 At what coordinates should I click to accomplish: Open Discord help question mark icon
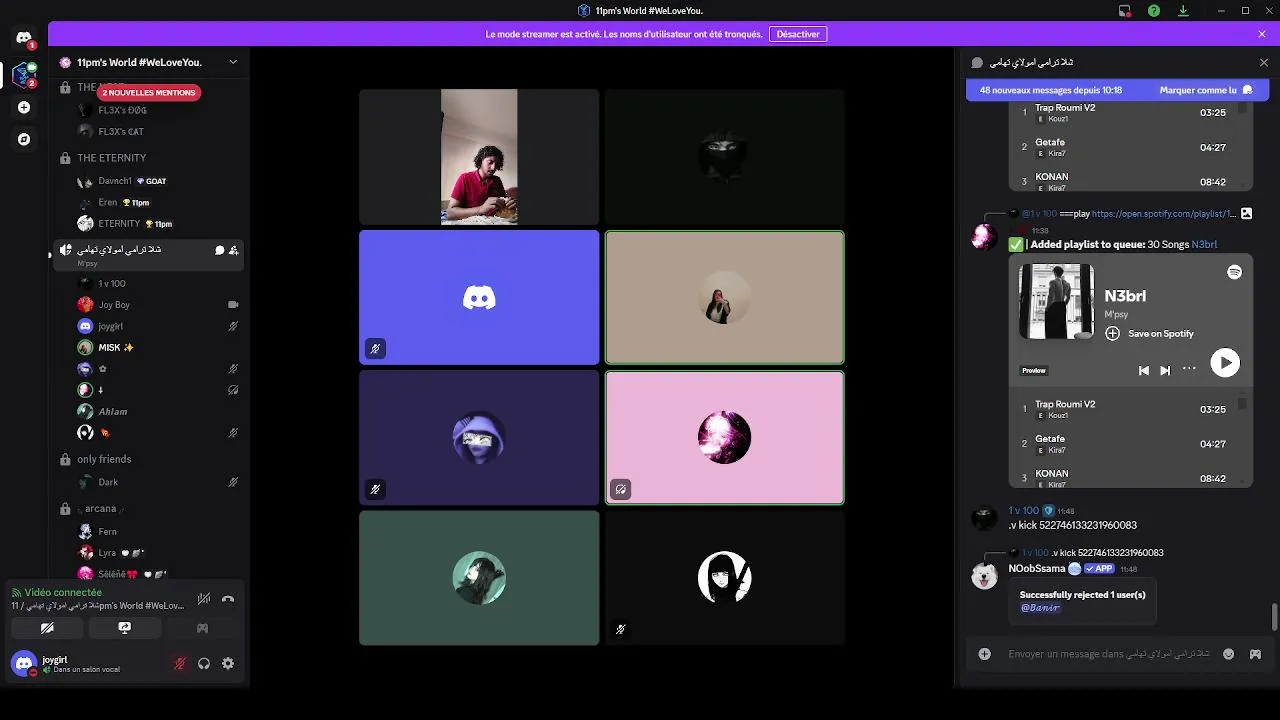tap(1154, 11)
